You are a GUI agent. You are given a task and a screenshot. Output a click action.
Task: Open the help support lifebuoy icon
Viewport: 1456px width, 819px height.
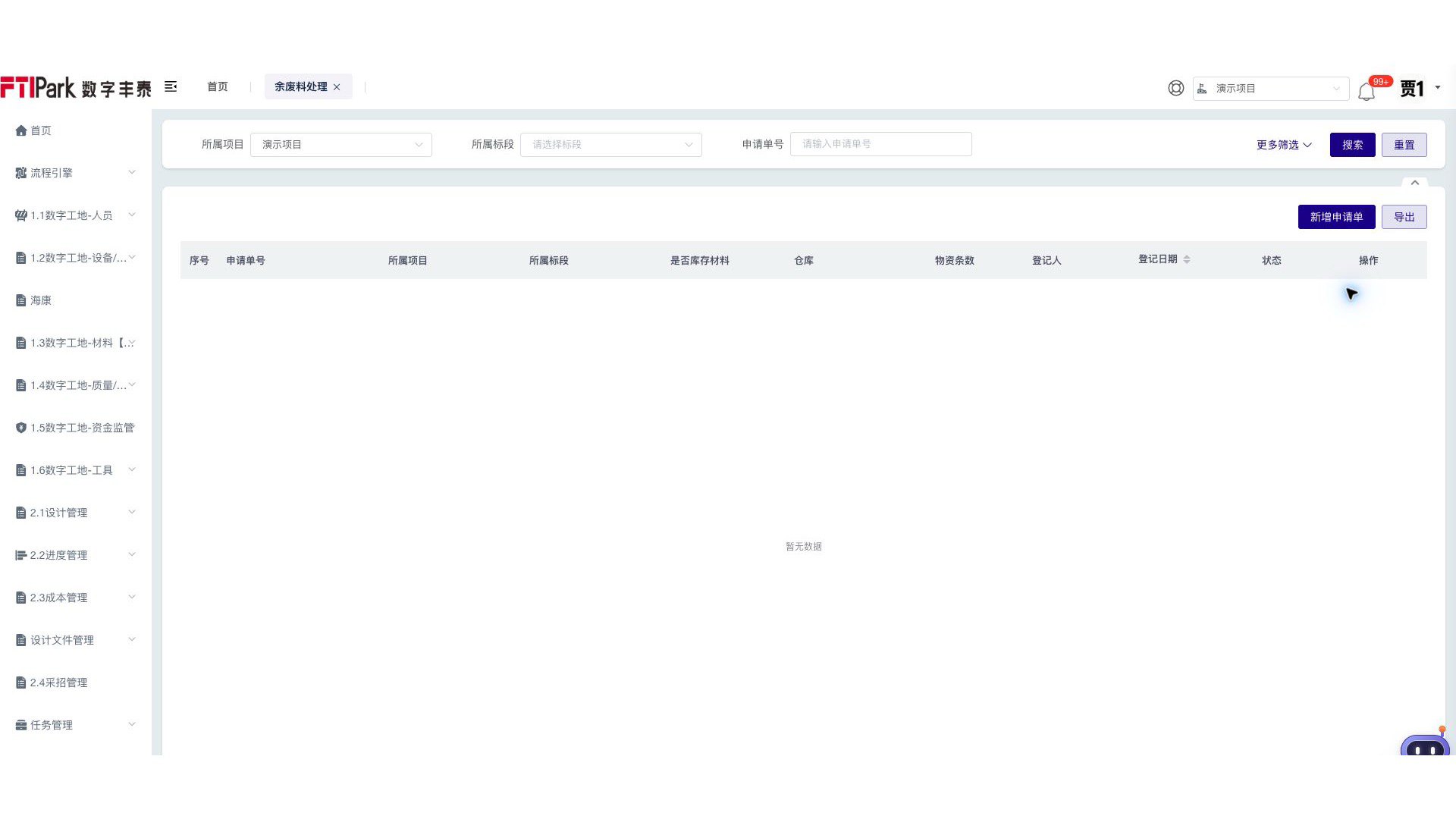[1176, 88]
